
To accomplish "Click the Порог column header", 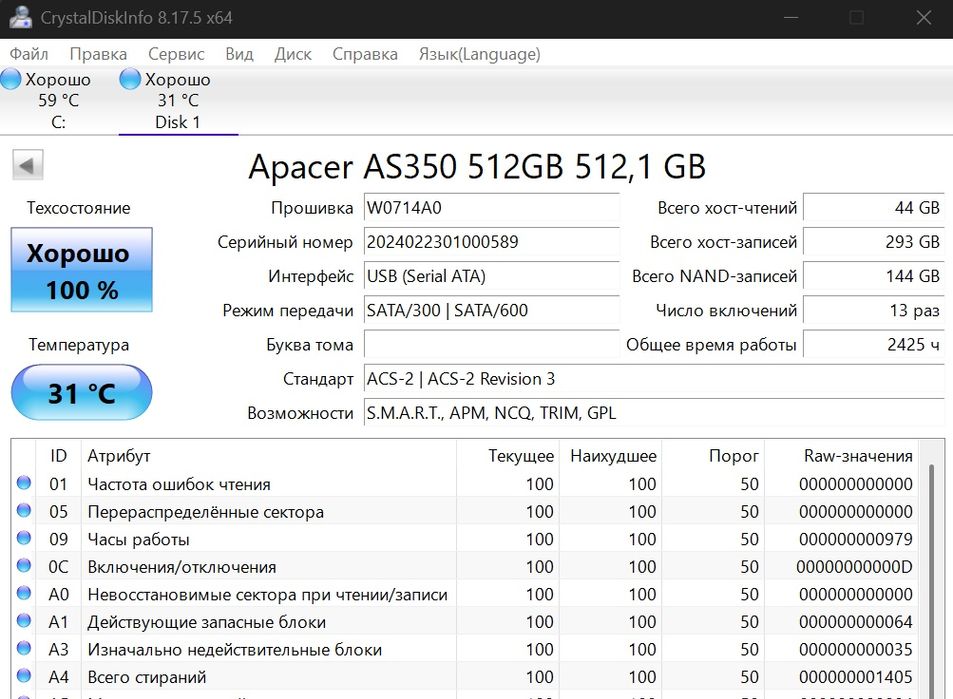I will pos(712,455).
